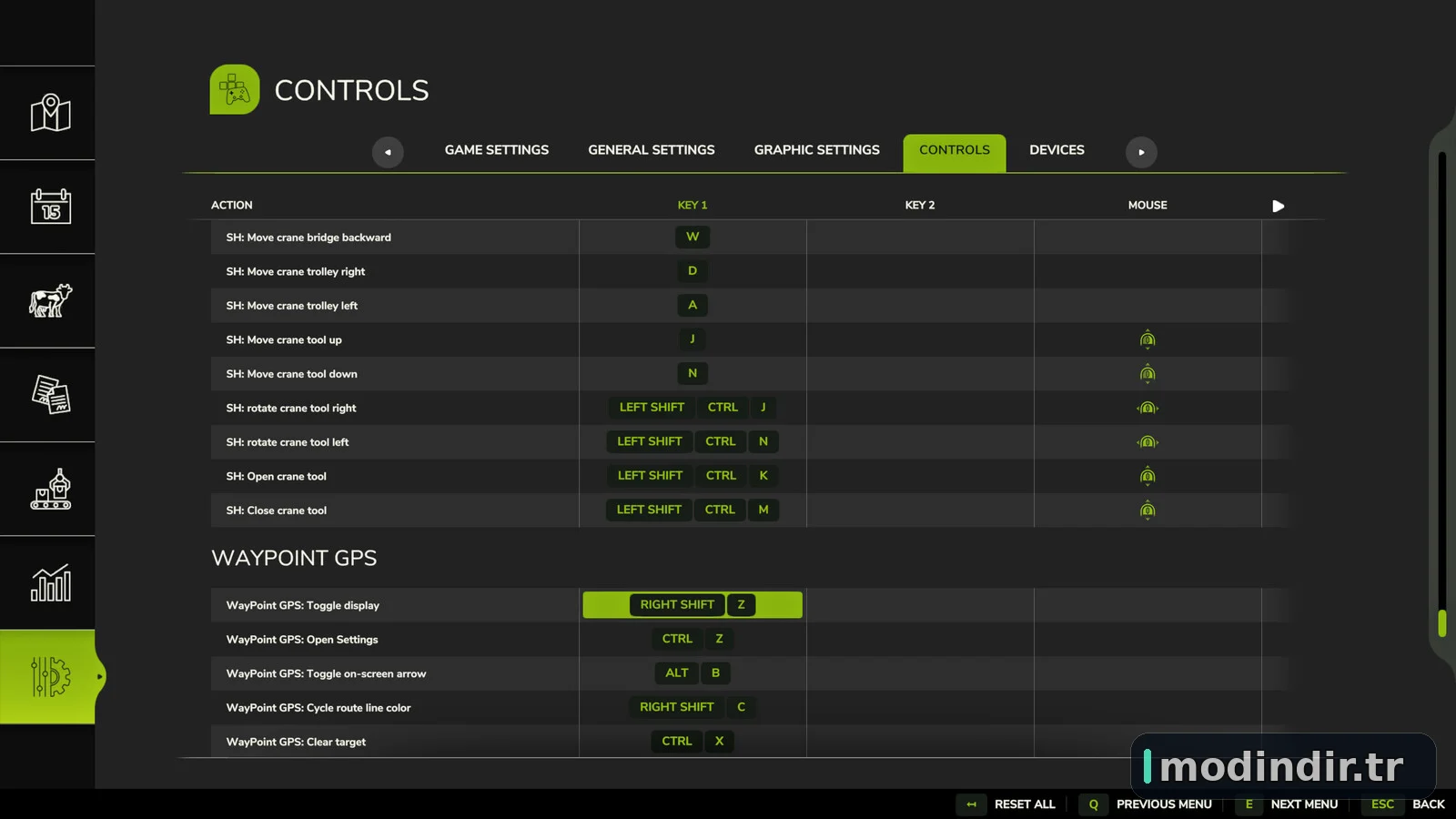Edit Key 1 binding for rotate crane tool right
The image size is (1456, 819).
coord(693,408)
